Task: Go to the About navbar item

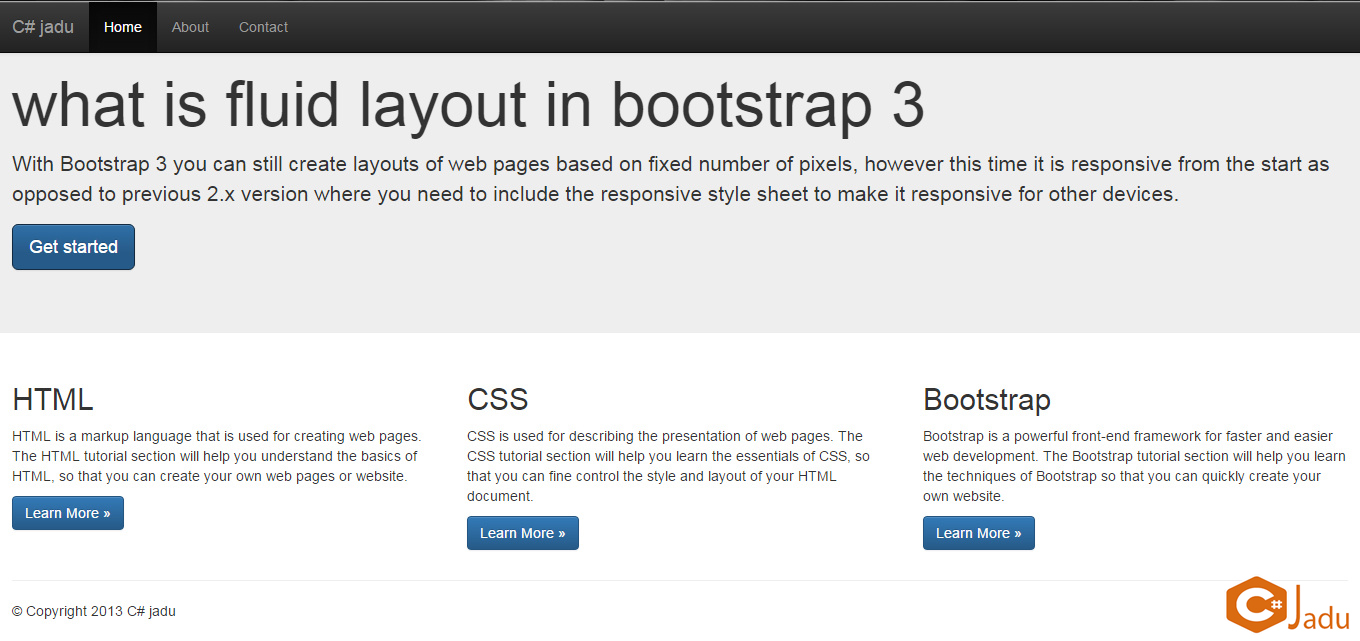Action: (190, 27)
